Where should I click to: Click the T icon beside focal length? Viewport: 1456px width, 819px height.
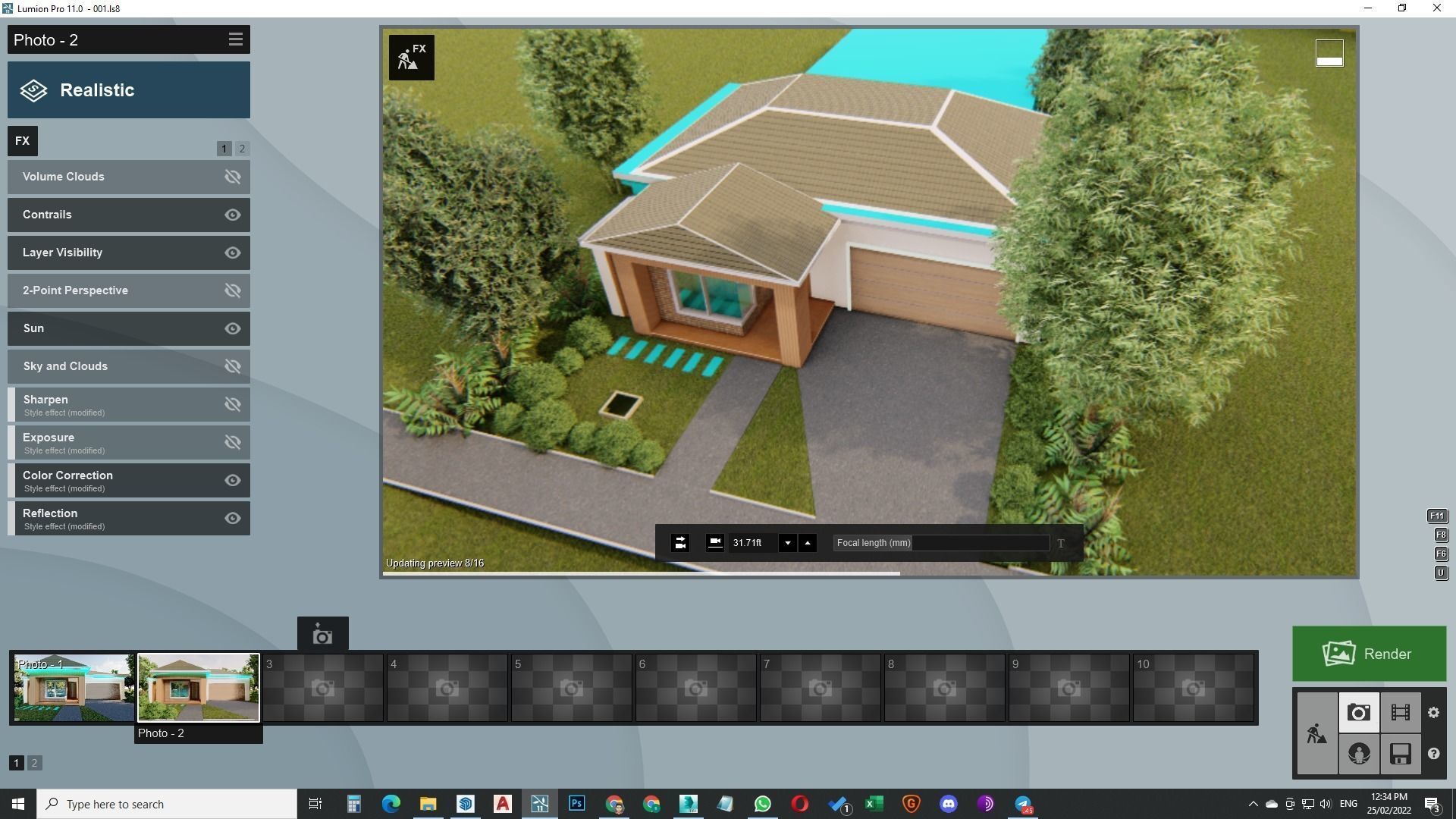[x=1061, y=543]
